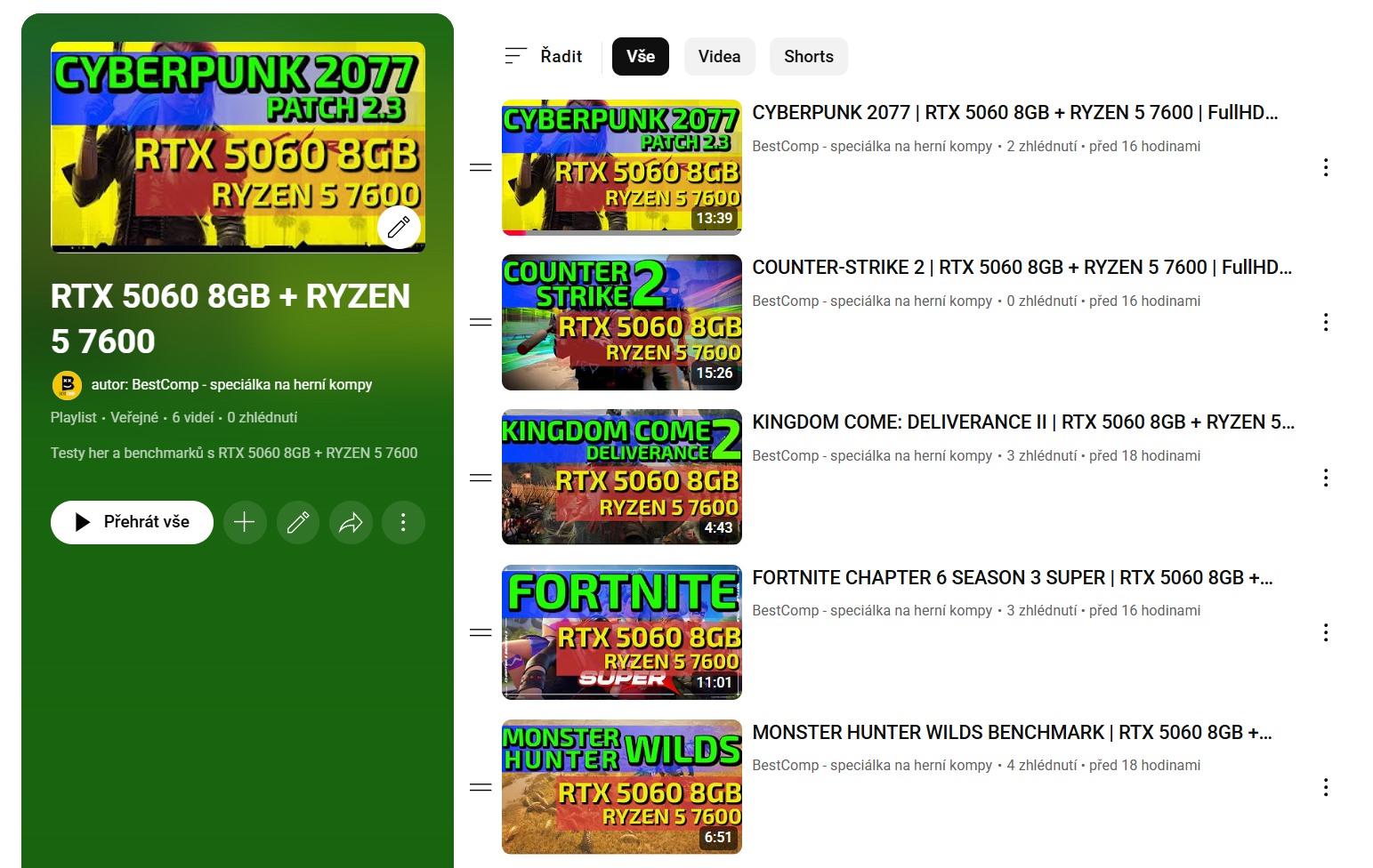Click '4 zhlédnutí • před 18 hodinami' text
Viewport: 1373px width, 868px height.
pyautogui.click(x=1103, y=765)
